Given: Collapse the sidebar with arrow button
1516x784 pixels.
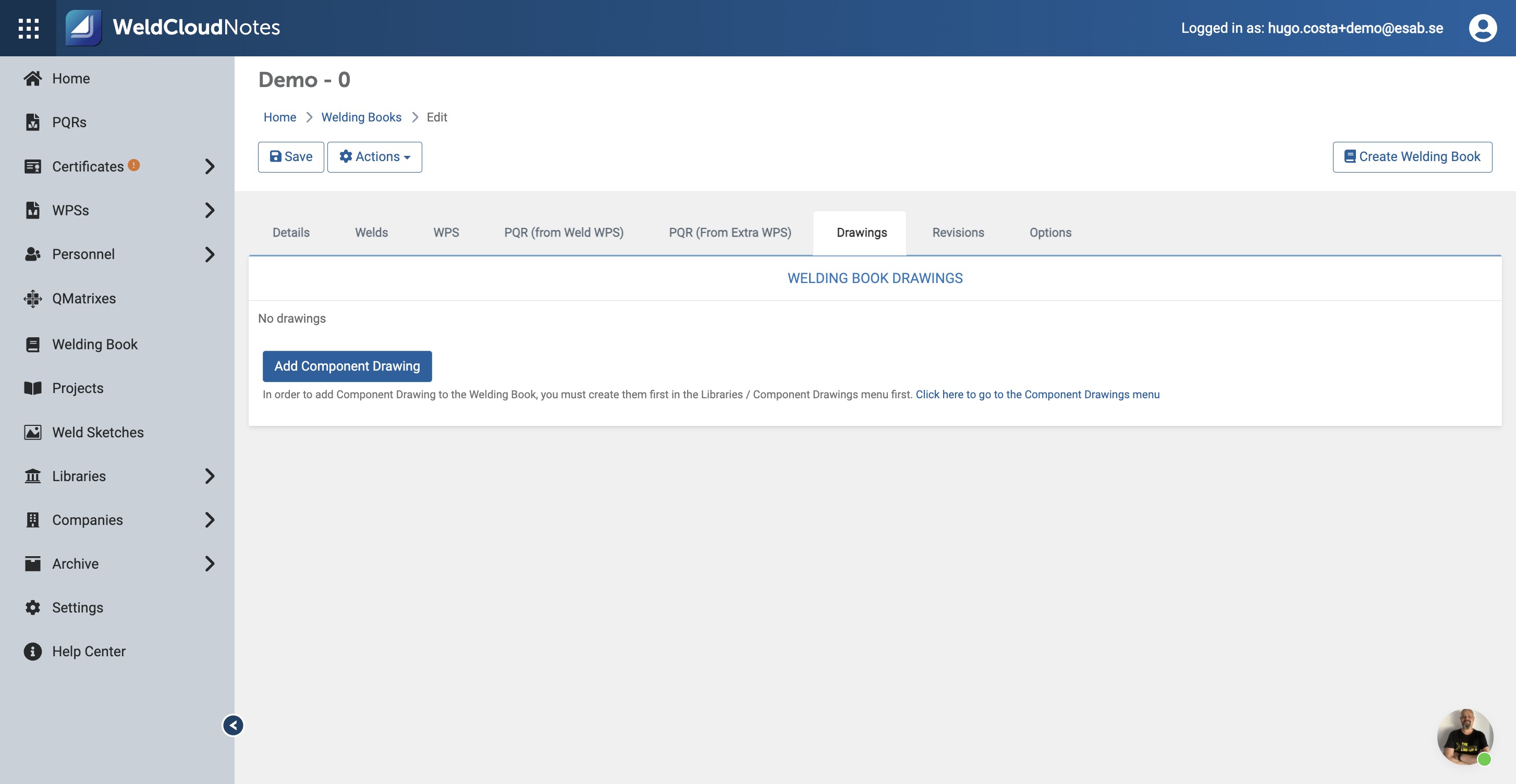Looking at the screenshot, I should [x=233, y=725].
